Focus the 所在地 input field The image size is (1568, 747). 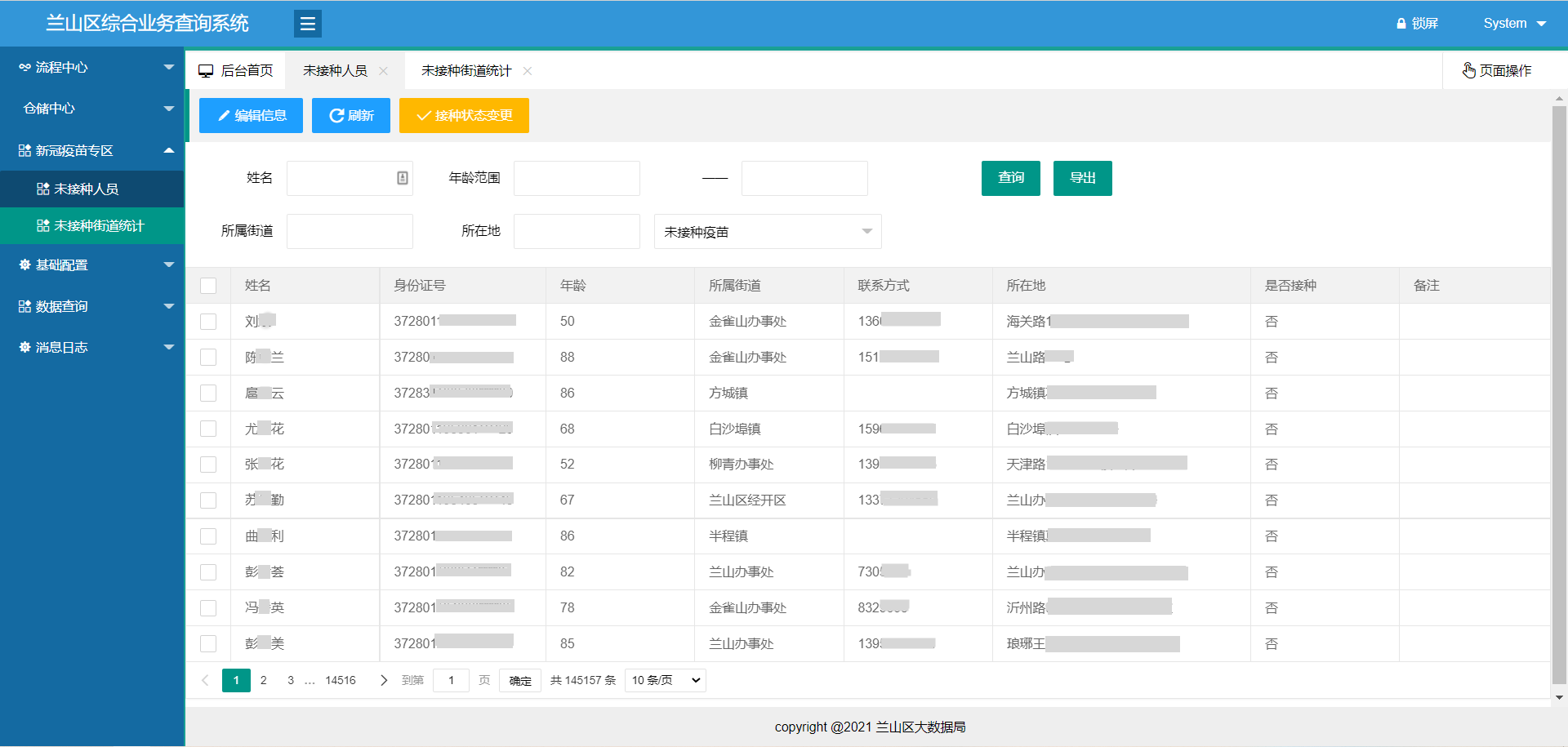click(x=577, y=232)
